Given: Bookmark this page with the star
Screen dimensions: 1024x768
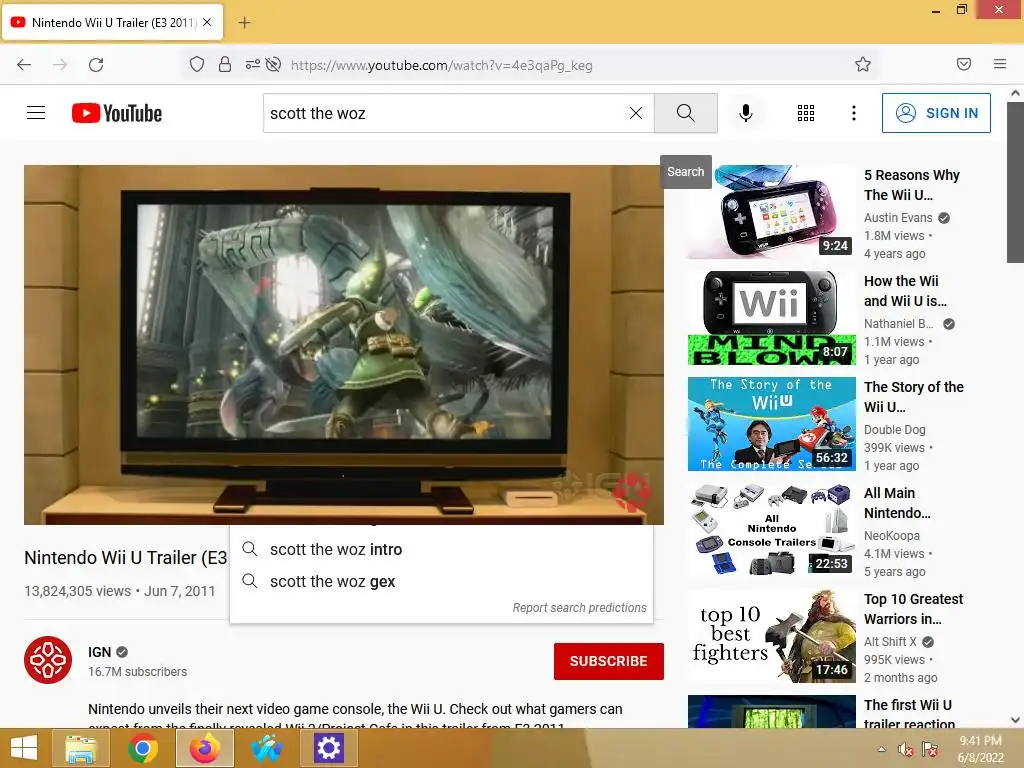Looking at the screenshot, I should (863, 64).
